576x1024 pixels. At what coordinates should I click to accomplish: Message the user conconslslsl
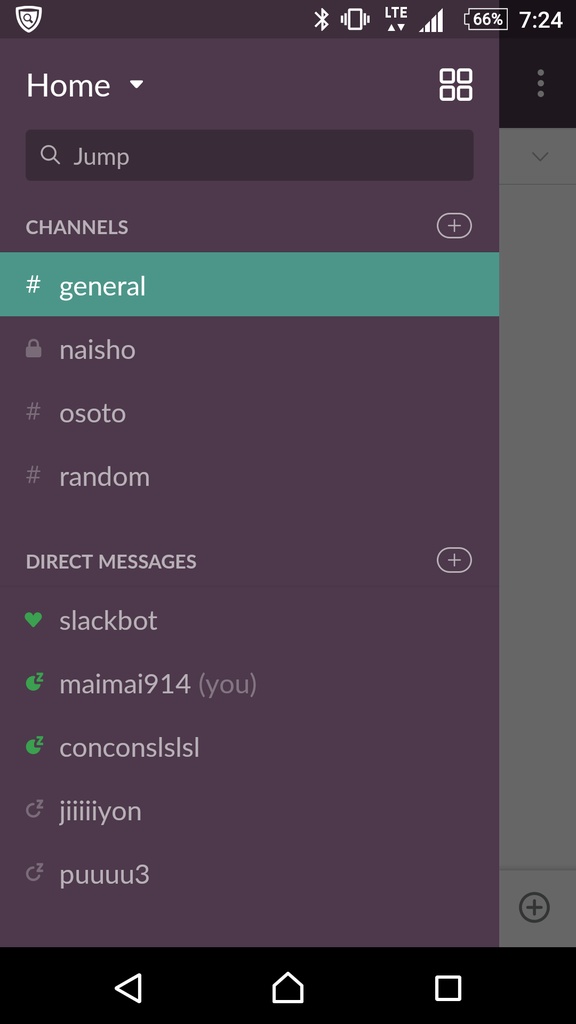(x=249, y=747)
